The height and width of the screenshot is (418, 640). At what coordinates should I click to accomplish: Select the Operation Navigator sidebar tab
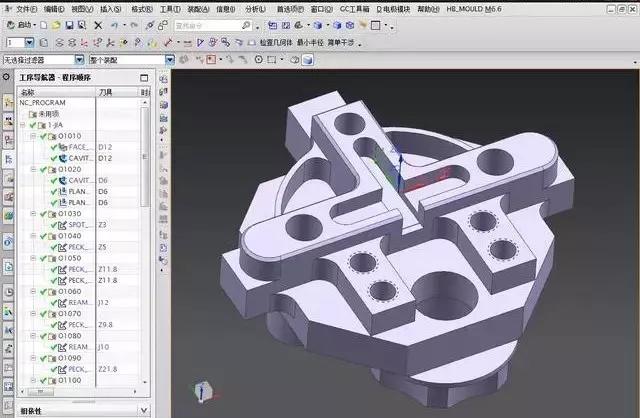(9, 159)
